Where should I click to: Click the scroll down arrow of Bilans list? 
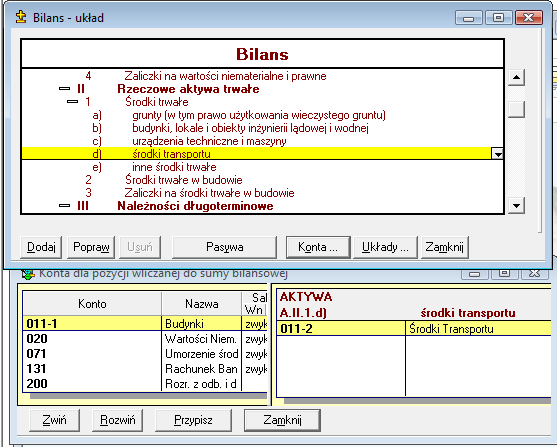click(x=517, y=205)
